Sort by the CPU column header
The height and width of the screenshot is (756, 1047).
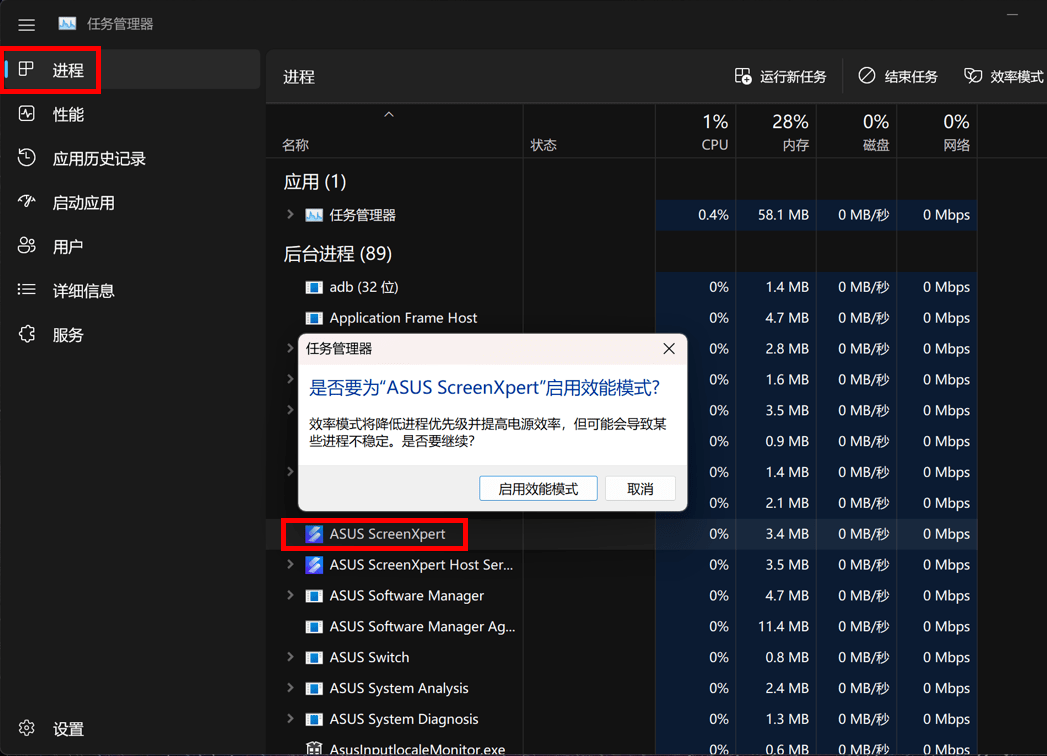[x=695, y=132]
